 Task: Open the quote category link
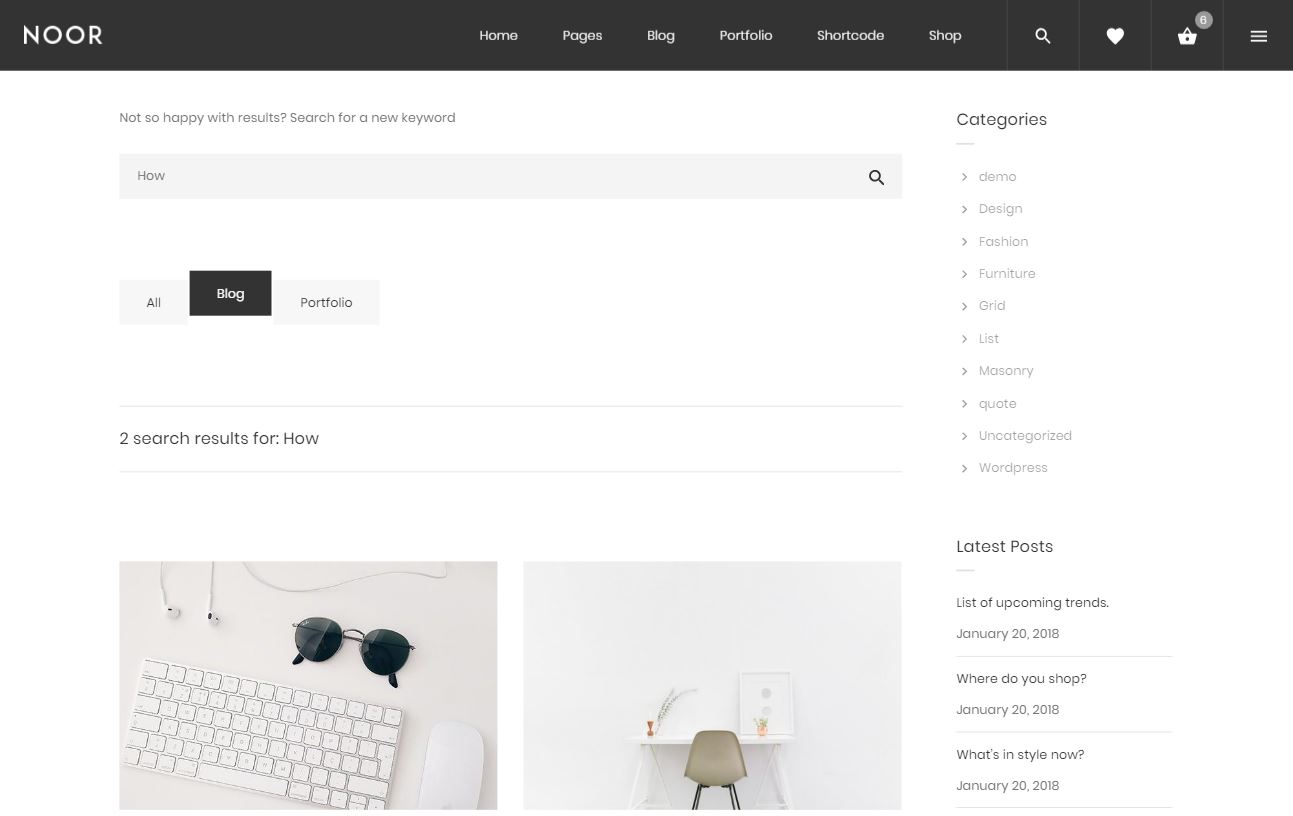tap(997, 404)
